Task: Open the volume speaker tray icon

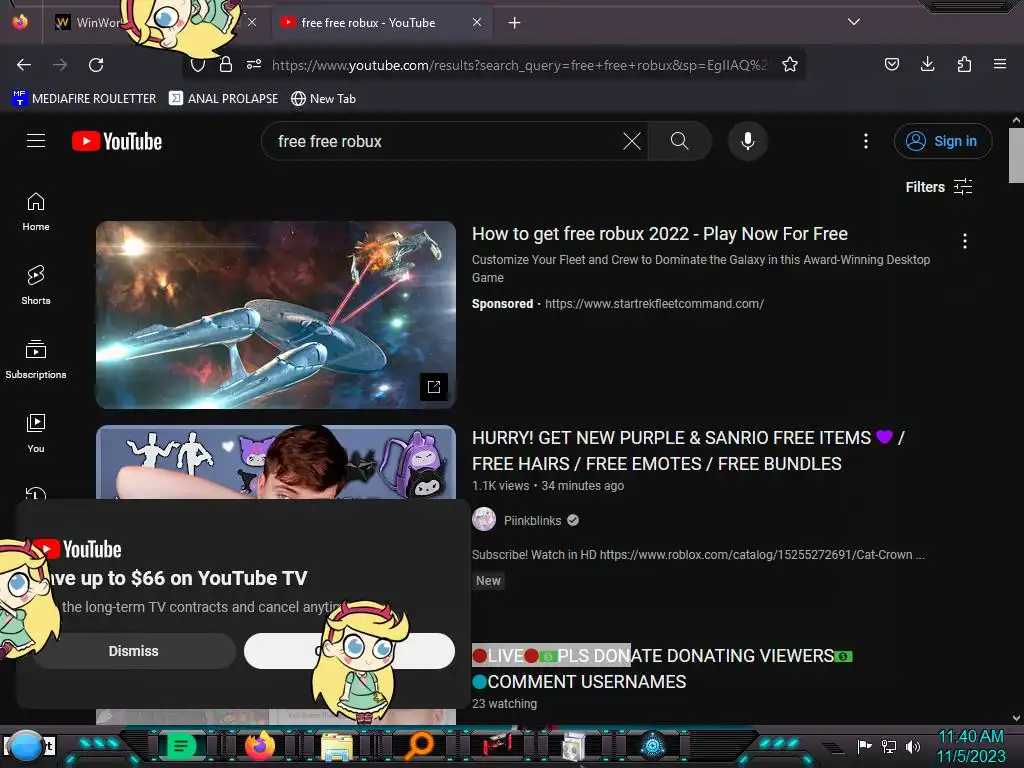Action: 912,746
